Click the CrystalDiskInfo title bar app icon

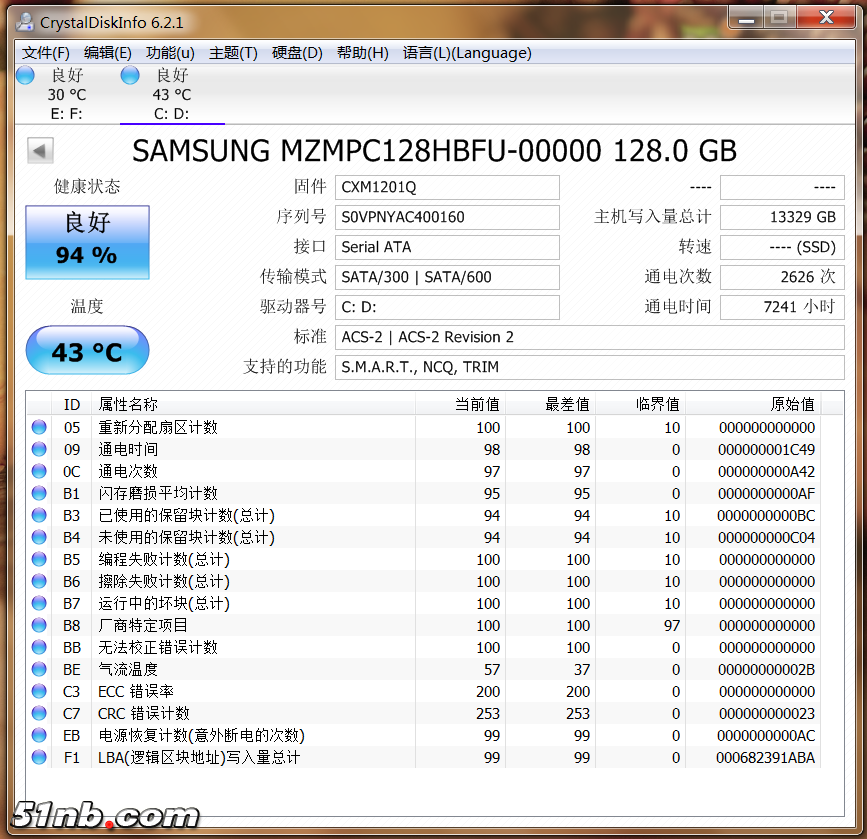click(x=25, y=22)
